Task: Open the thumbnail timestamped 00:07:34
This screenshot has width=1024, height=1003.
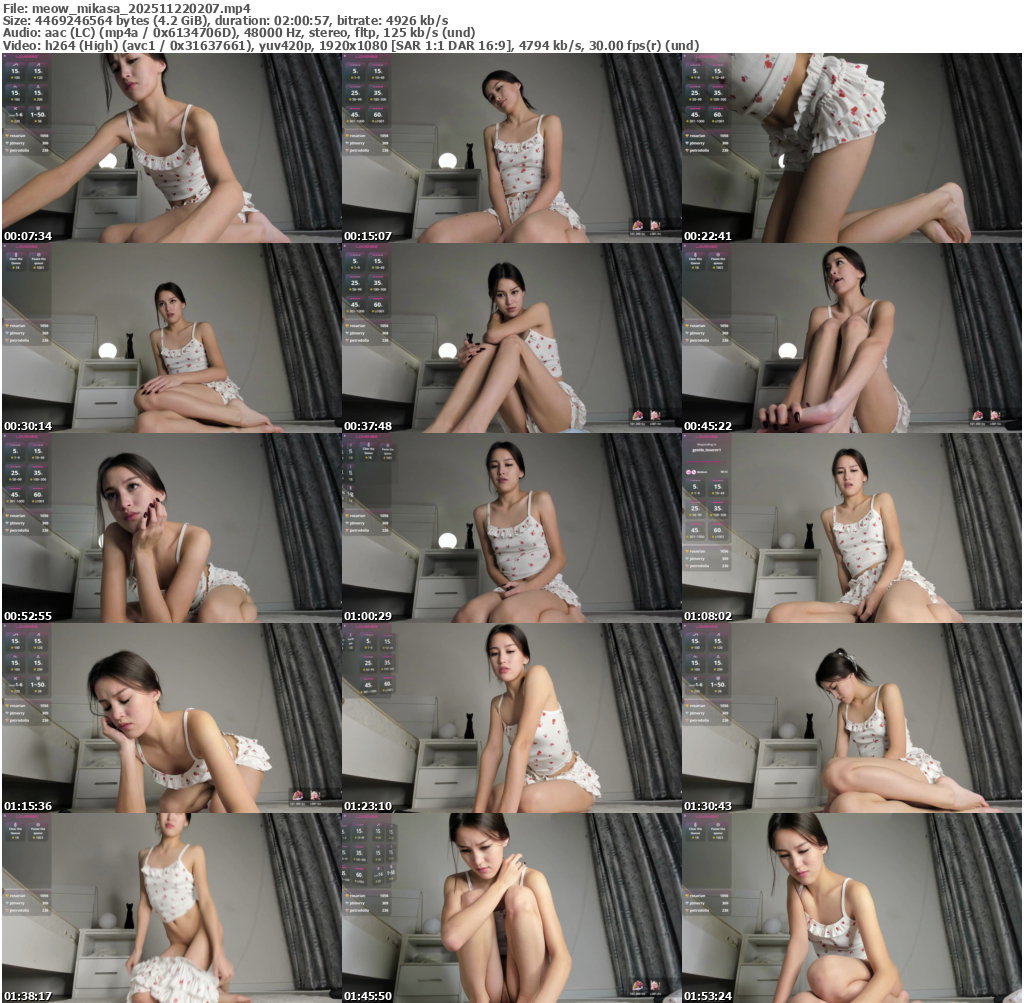Action: [x=172, y=148]
